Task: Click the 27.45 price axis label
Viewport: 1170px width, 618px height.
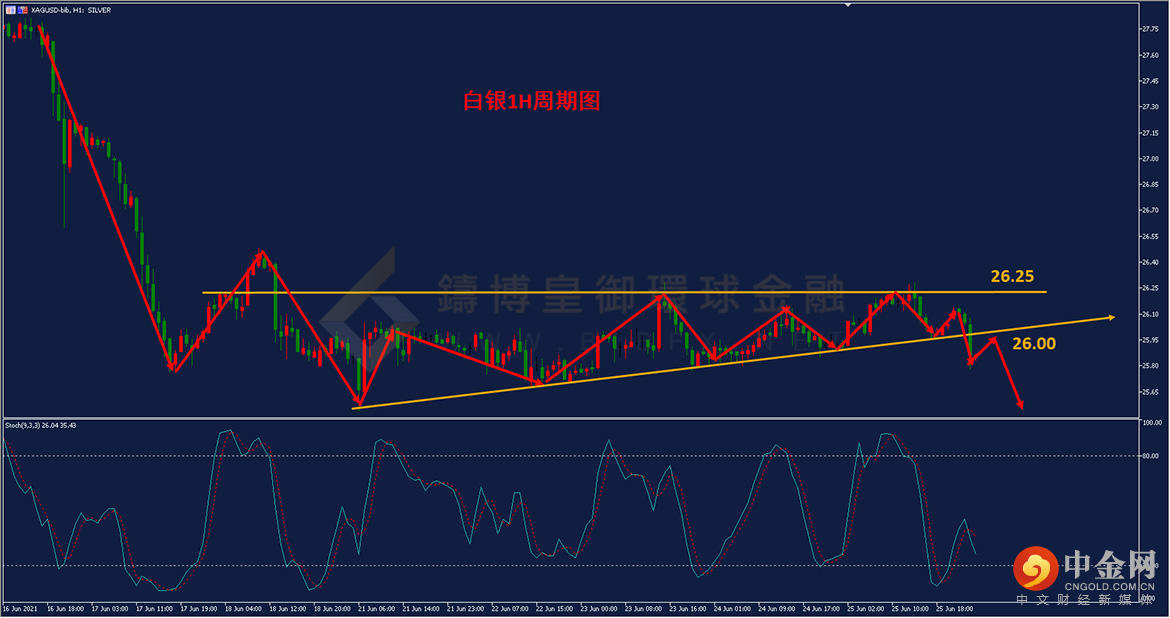Action: [1150, 81]
